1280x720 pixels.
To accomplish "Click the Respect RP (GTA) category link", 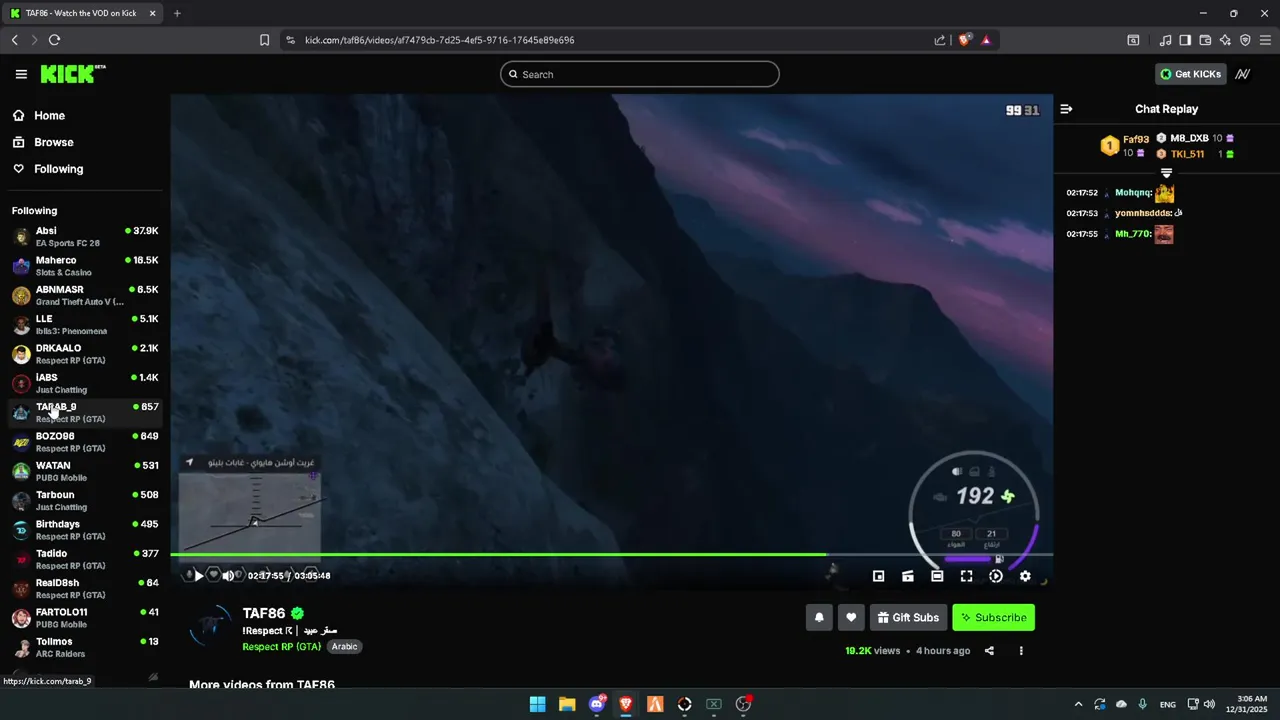I will click(282, 647).
